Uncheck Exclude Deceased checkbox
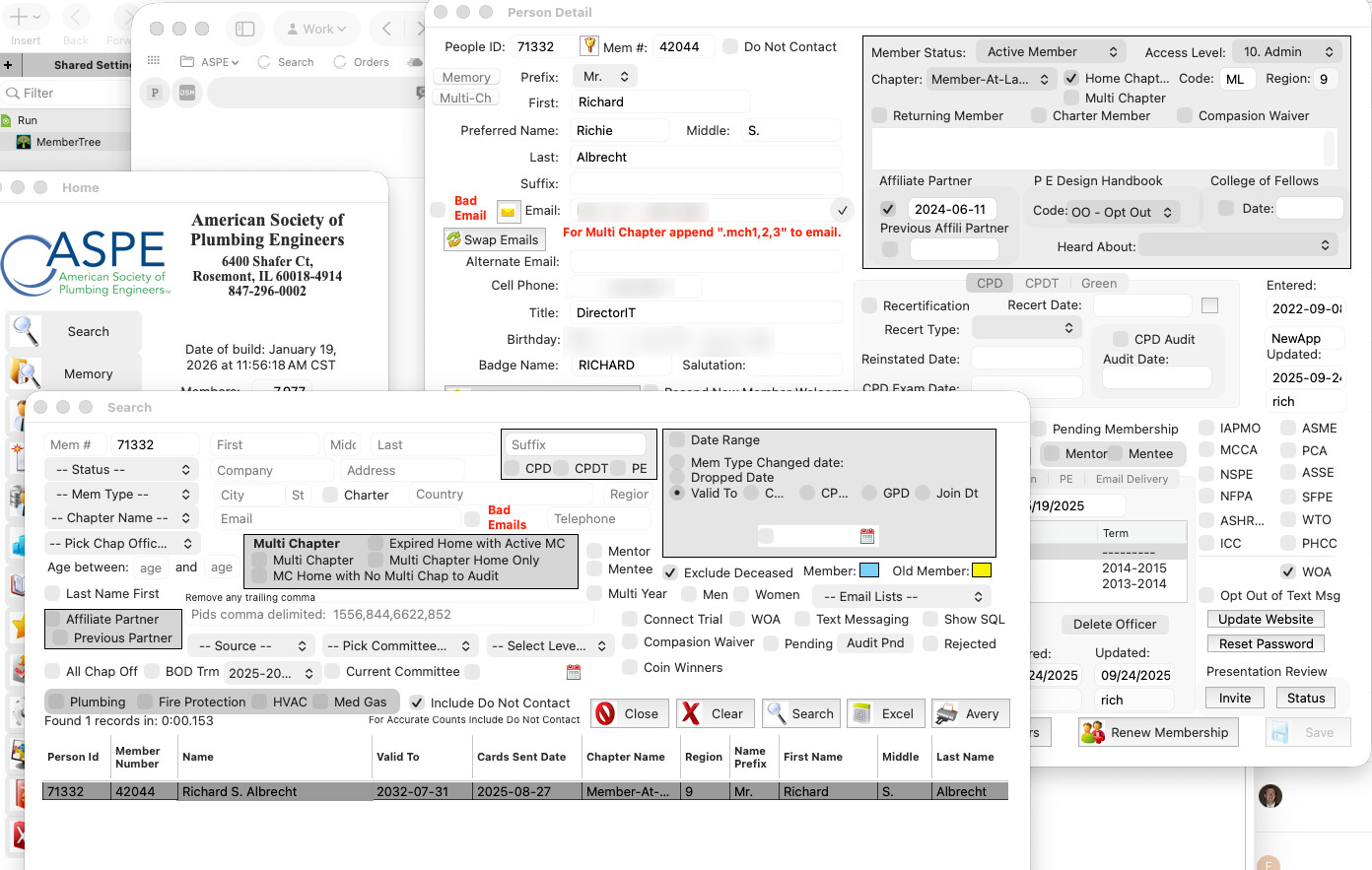The height and width of the screenshot is (870, 1372). [x=670, y=572]
